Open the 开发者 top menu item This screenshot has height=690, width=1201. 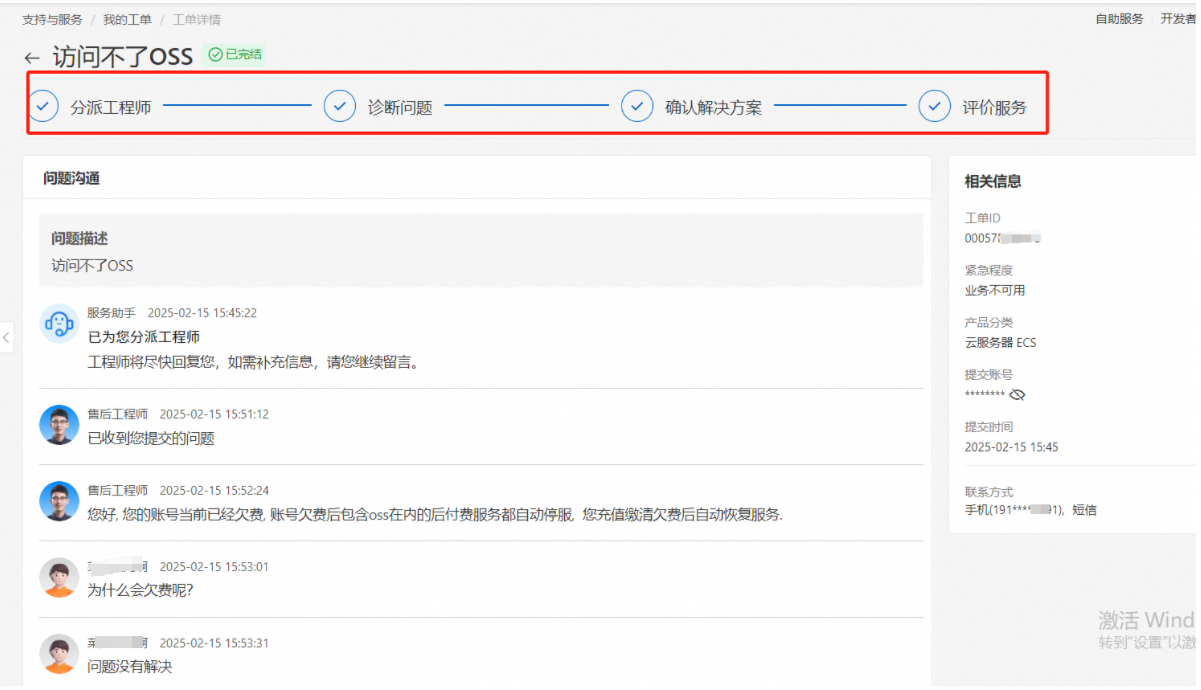1178,19
